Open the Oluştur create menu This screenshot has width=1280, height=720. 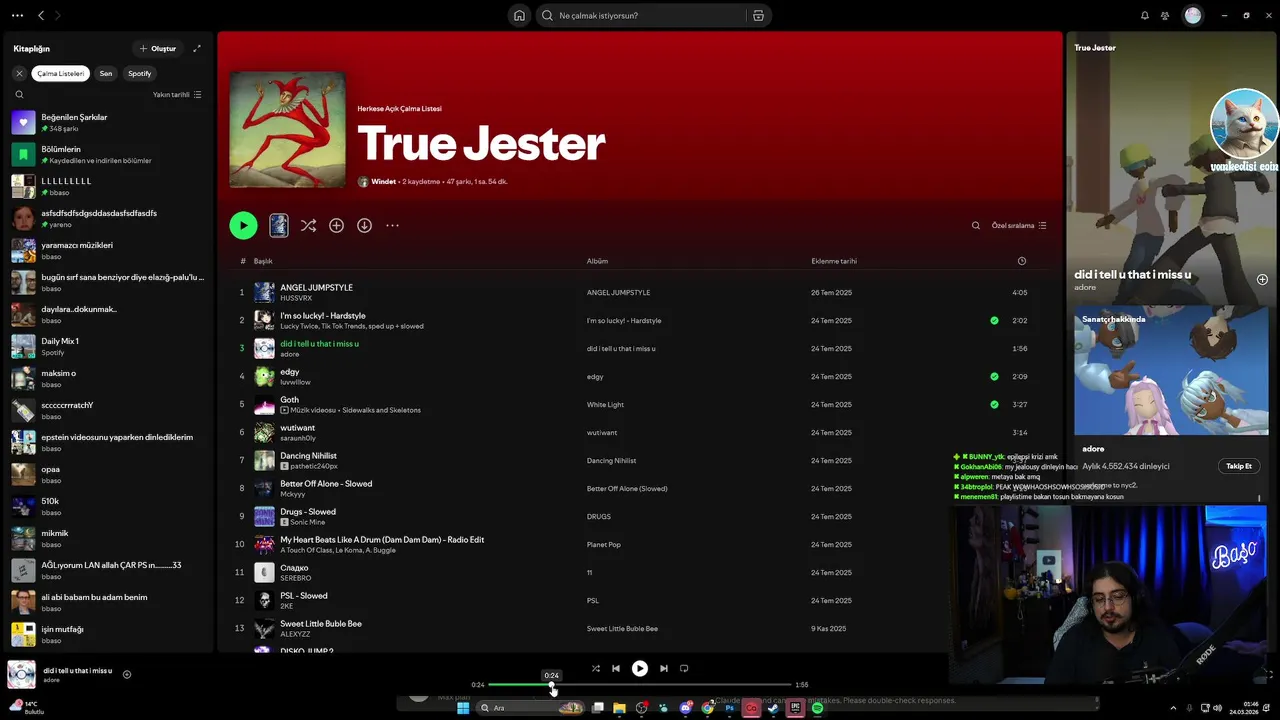pyautogui.click(x=158, y=48)
